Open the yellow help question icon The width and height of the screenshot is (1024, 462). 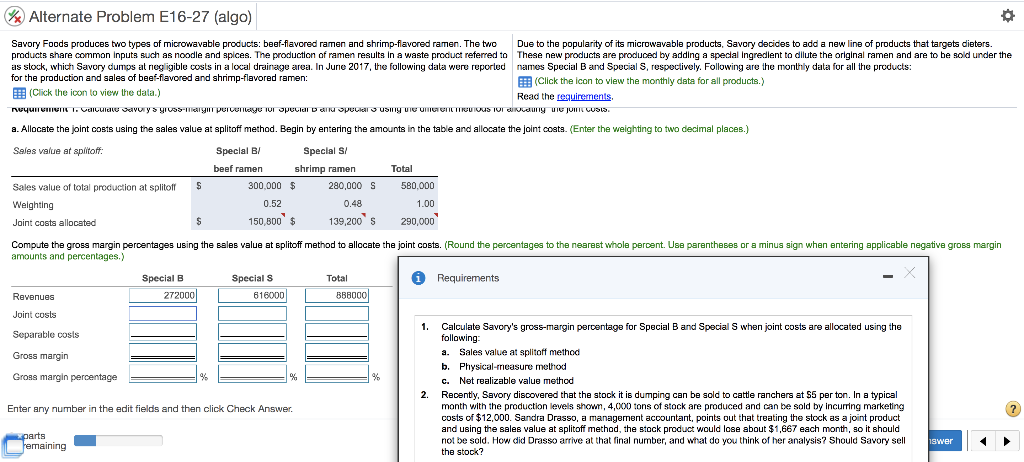pos(1013,410)
